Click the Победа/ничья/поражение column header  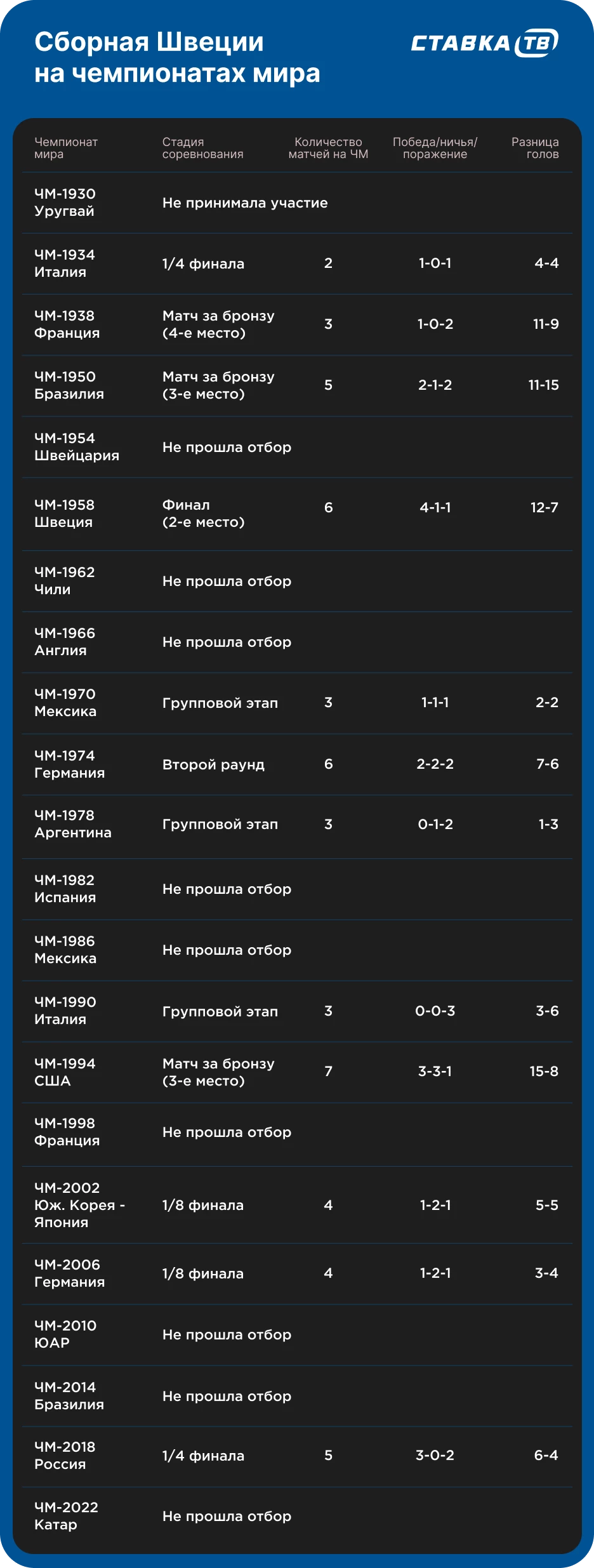pyautogui.click(x=435, y=148)
